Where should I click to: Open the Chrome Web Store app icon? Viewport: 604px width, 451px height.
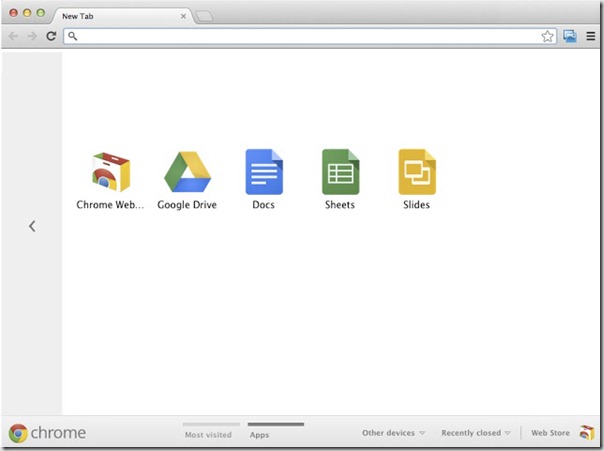(x=111, y=172)
